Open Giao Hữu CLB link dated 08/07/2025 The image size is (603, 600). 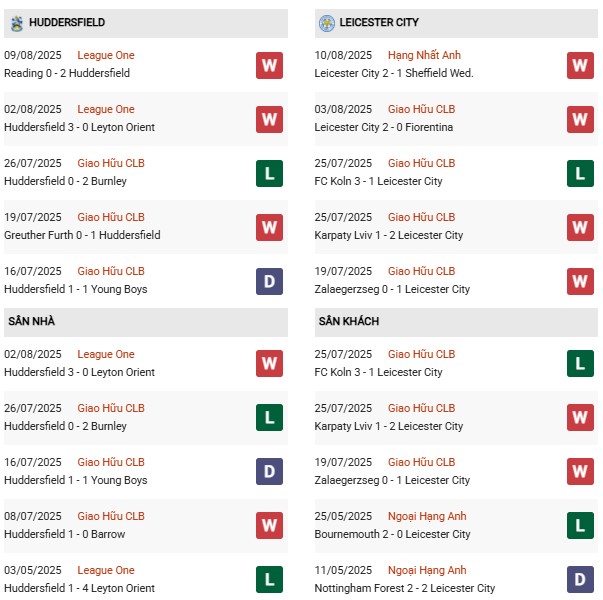pos(111,516)
